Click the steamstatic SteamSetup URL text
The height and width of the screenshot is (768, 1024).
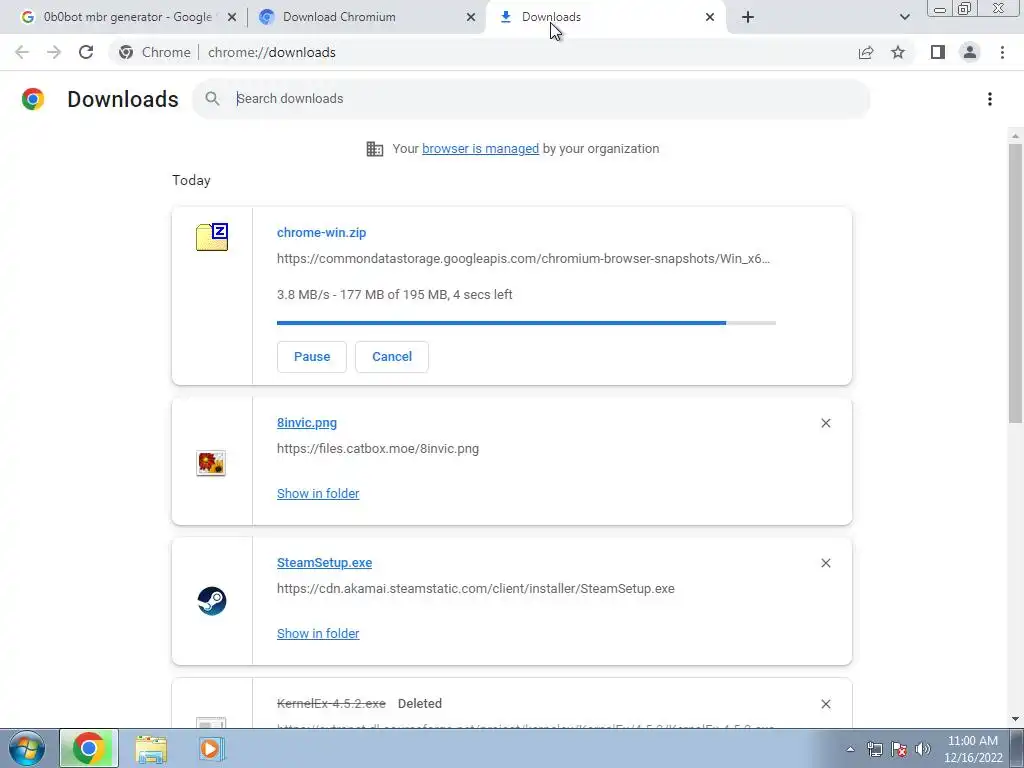pos(475,588)
